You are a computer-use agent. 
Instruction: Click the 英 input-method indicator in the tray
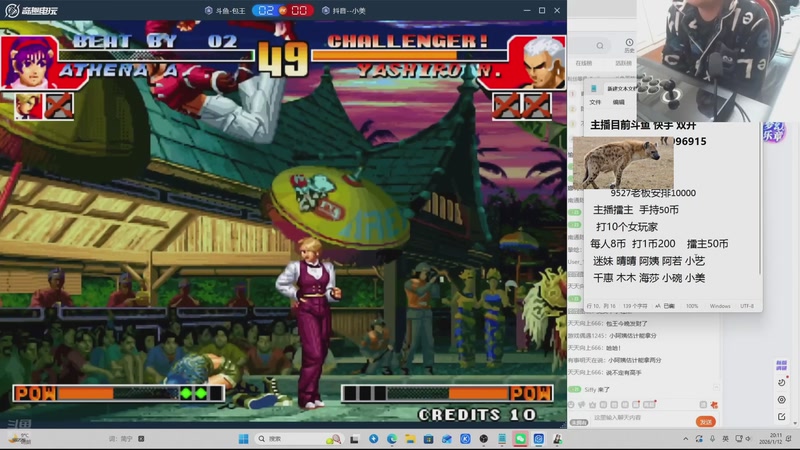(x=726, y=438)
